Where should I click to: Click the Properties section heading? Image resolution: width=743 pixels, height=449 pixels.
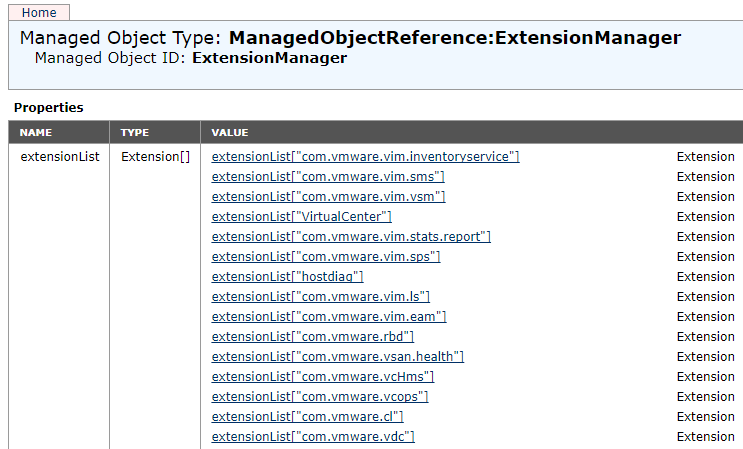(x=48, y=108)
